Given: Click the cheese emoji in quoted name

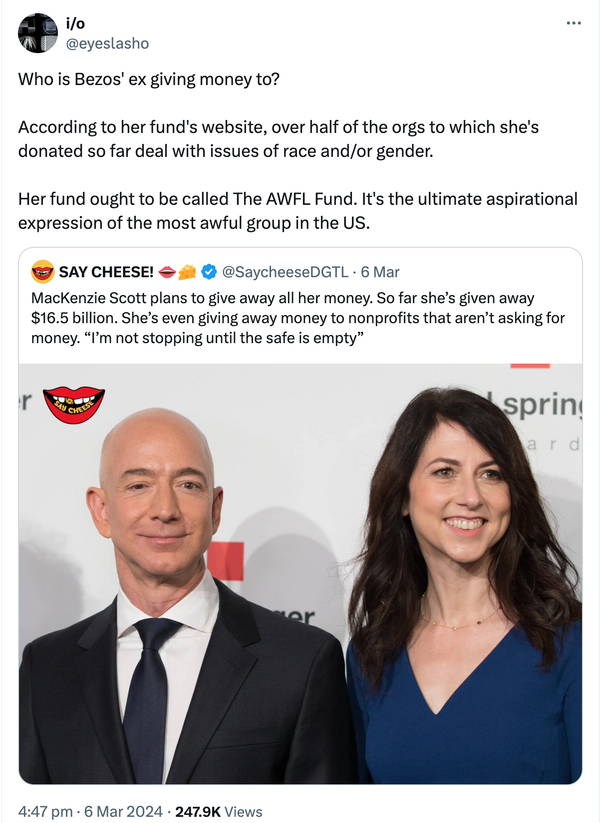Looking at the screenshot, I should (x=187, y=272).
